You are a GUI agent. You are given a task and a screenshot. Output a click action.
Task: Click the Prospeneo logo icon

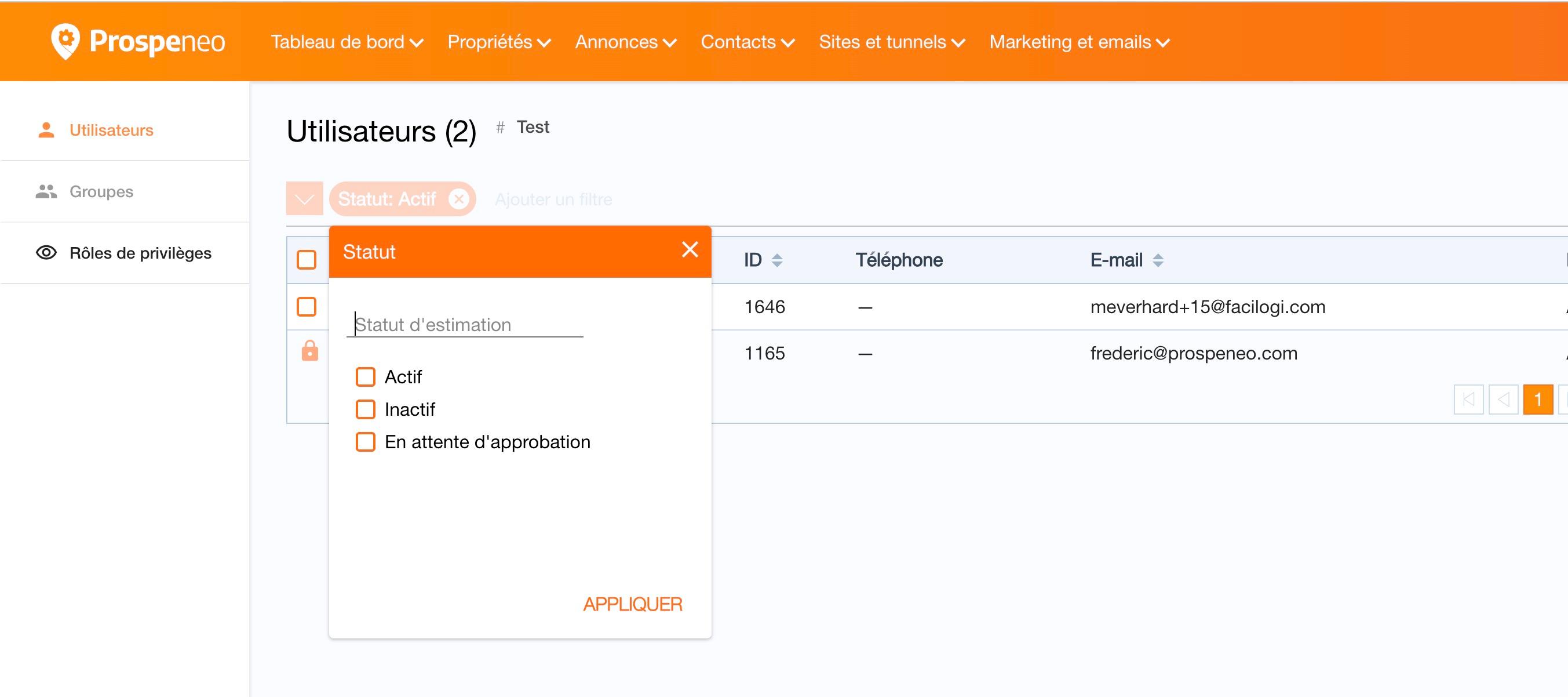[x=65, y=41]
